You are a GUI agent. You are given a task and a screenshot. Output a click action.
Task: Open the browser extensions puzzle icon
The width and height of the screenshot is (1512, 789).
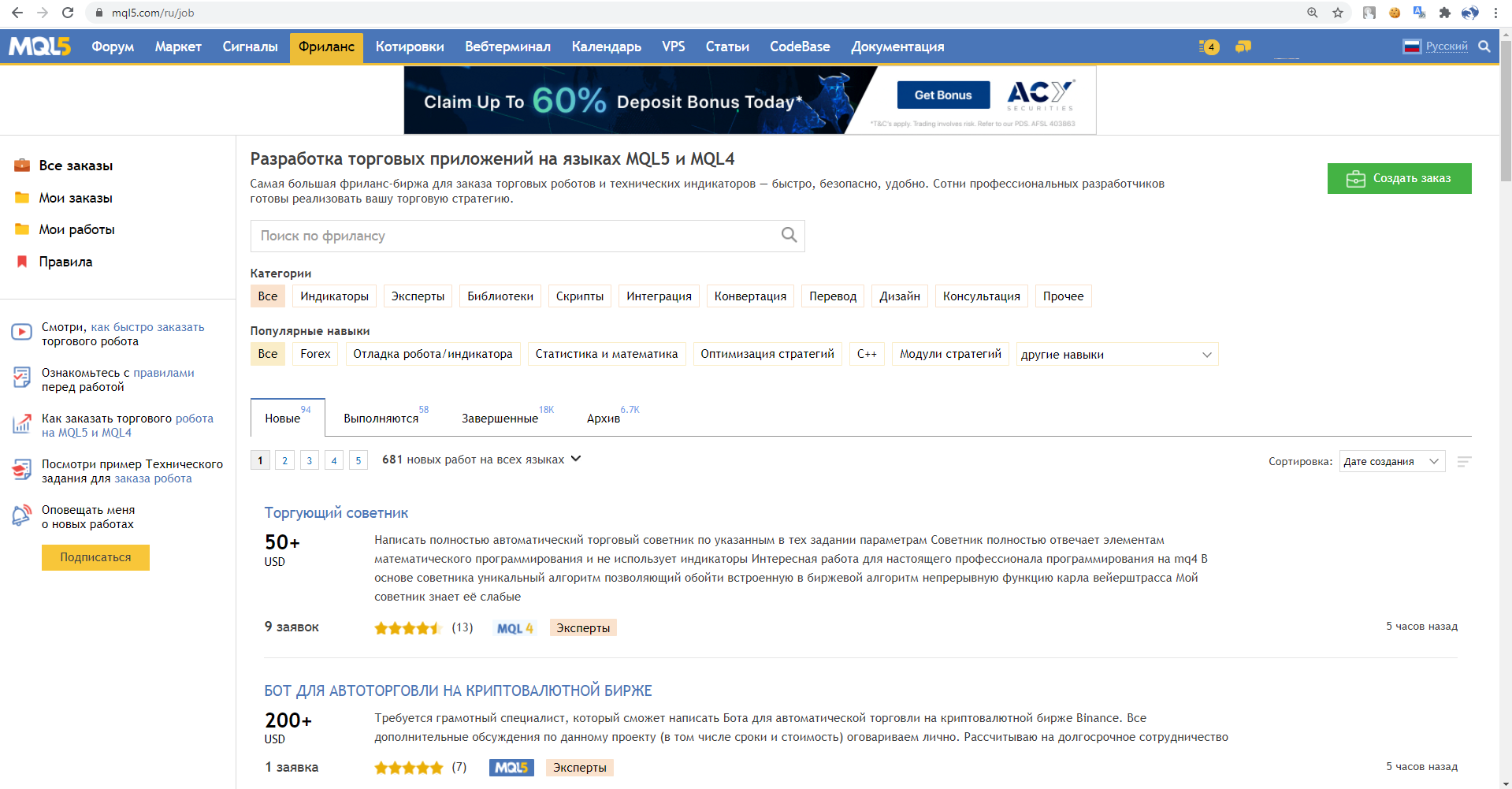(1445, 13)
